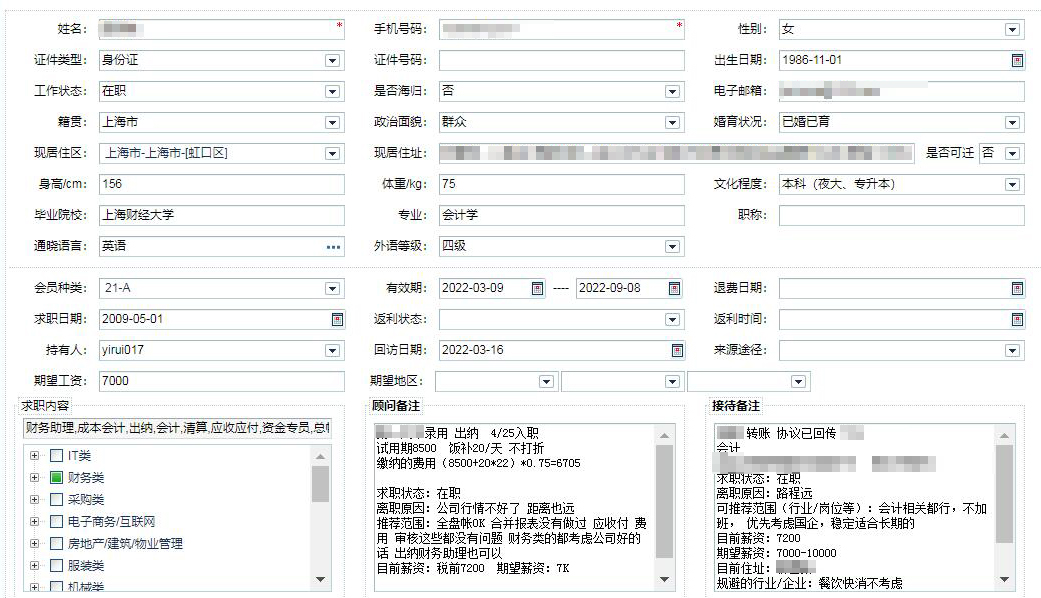Open the 政治面貌 dropdown
The image size is (1041, 598).
[673, 123]
